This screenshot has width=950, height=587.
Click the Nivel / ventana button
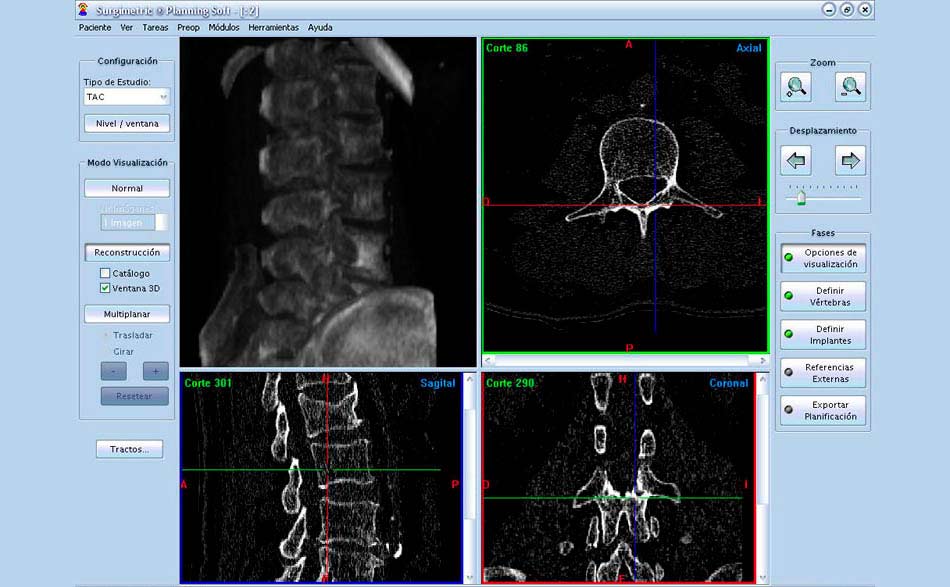[x=127, y=124]
